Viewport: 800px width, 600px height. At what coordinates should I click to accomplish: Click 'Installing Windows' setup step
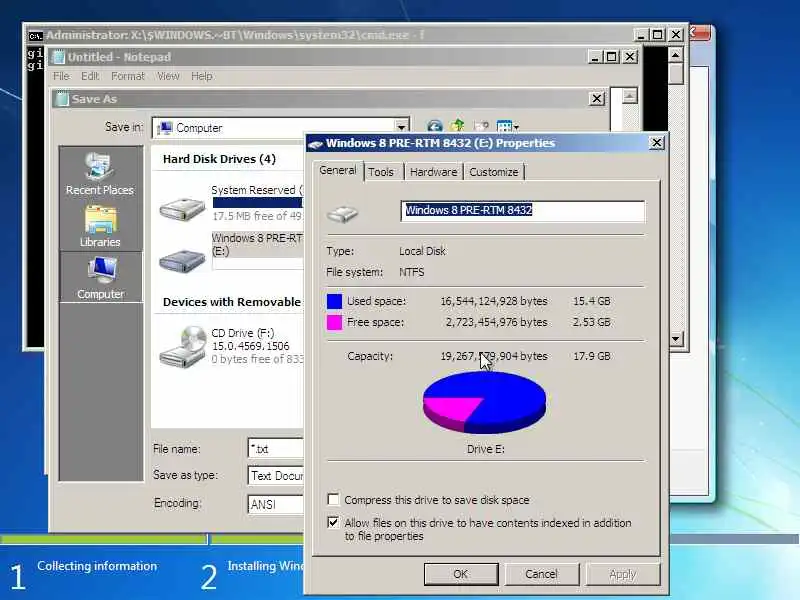click(x=266, y=566)
